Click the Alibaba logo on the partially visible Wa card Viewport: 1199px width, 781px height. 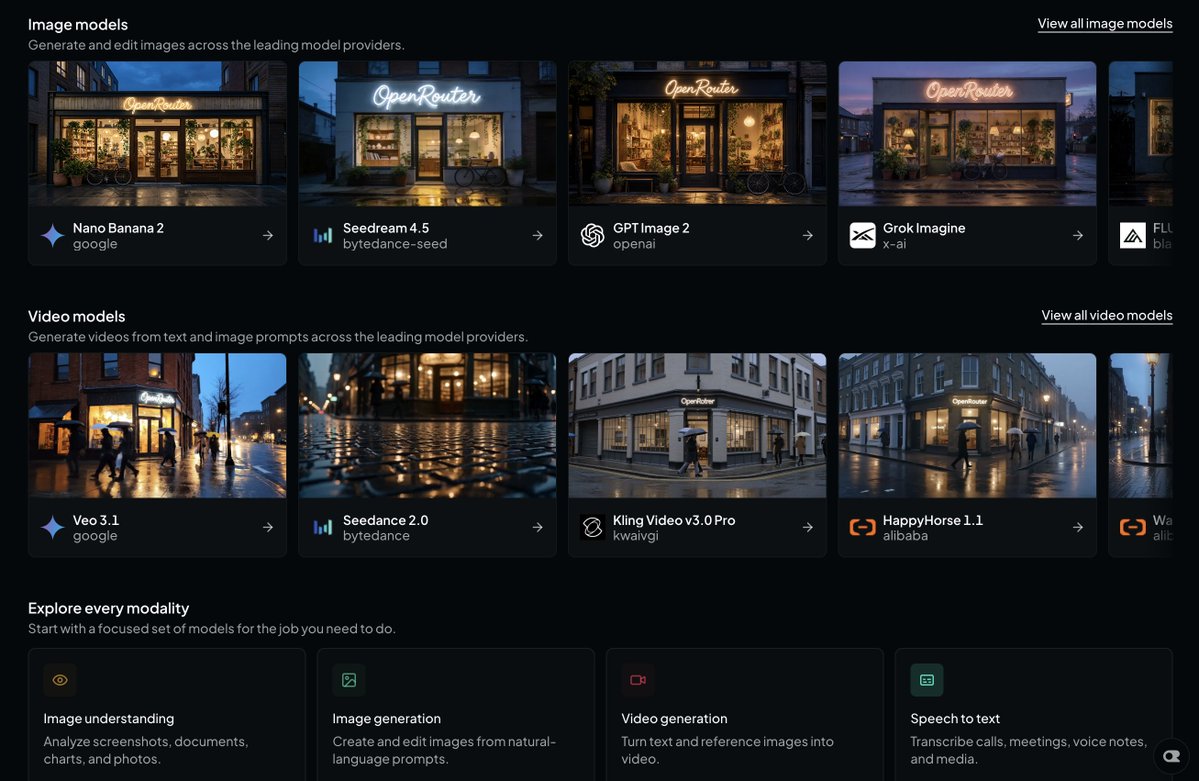[x=1132, y=527]
